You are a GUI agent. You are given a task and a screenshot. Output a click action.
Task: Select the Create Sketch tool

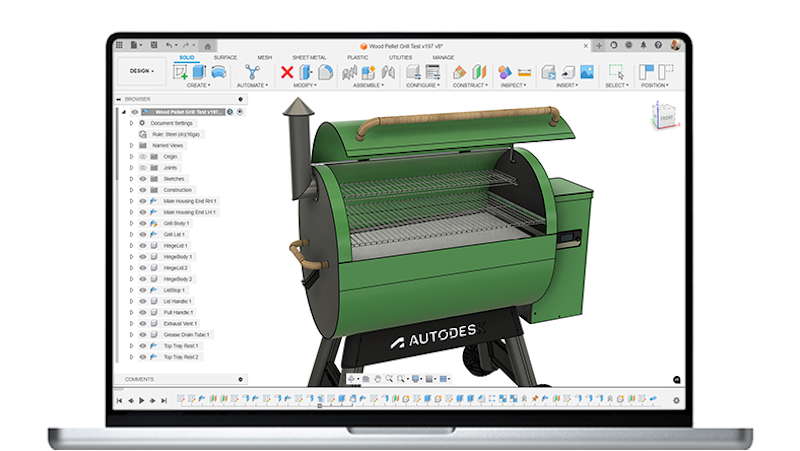[x=180, y=72]
